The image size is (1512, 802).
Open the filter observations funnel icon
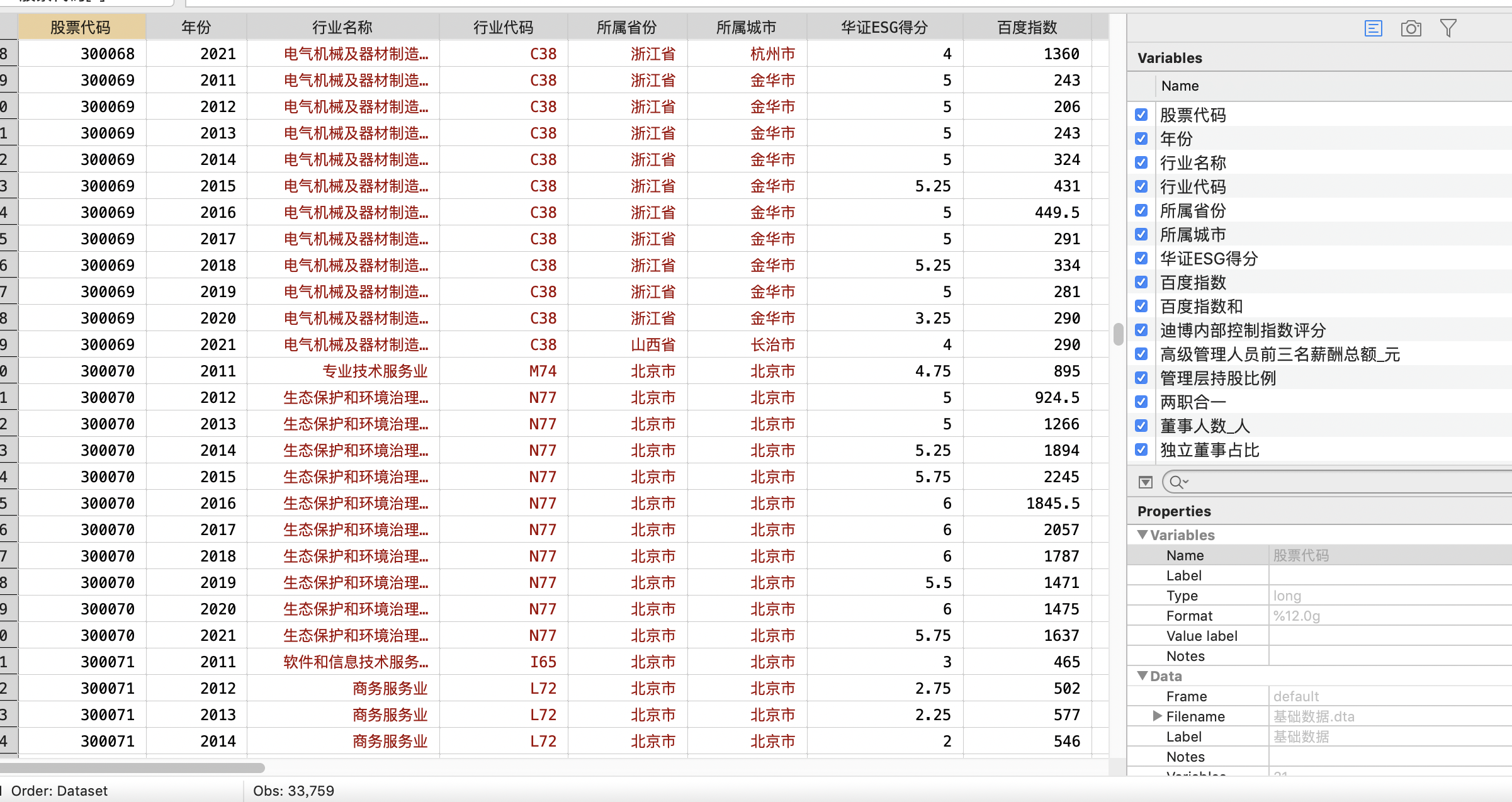[1448, 28]
